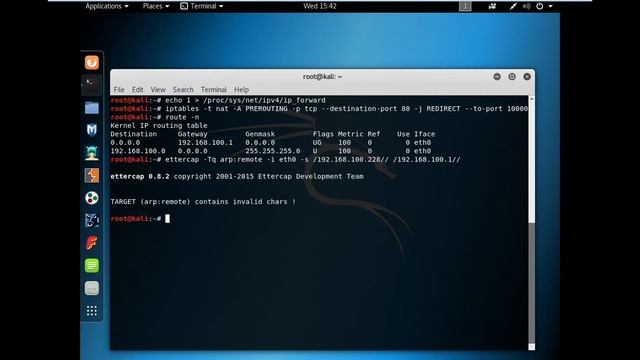This screenshot has height=360, width=640.
Task: Open the Edit menu in terminal
Action: click(x=138, y=89)
